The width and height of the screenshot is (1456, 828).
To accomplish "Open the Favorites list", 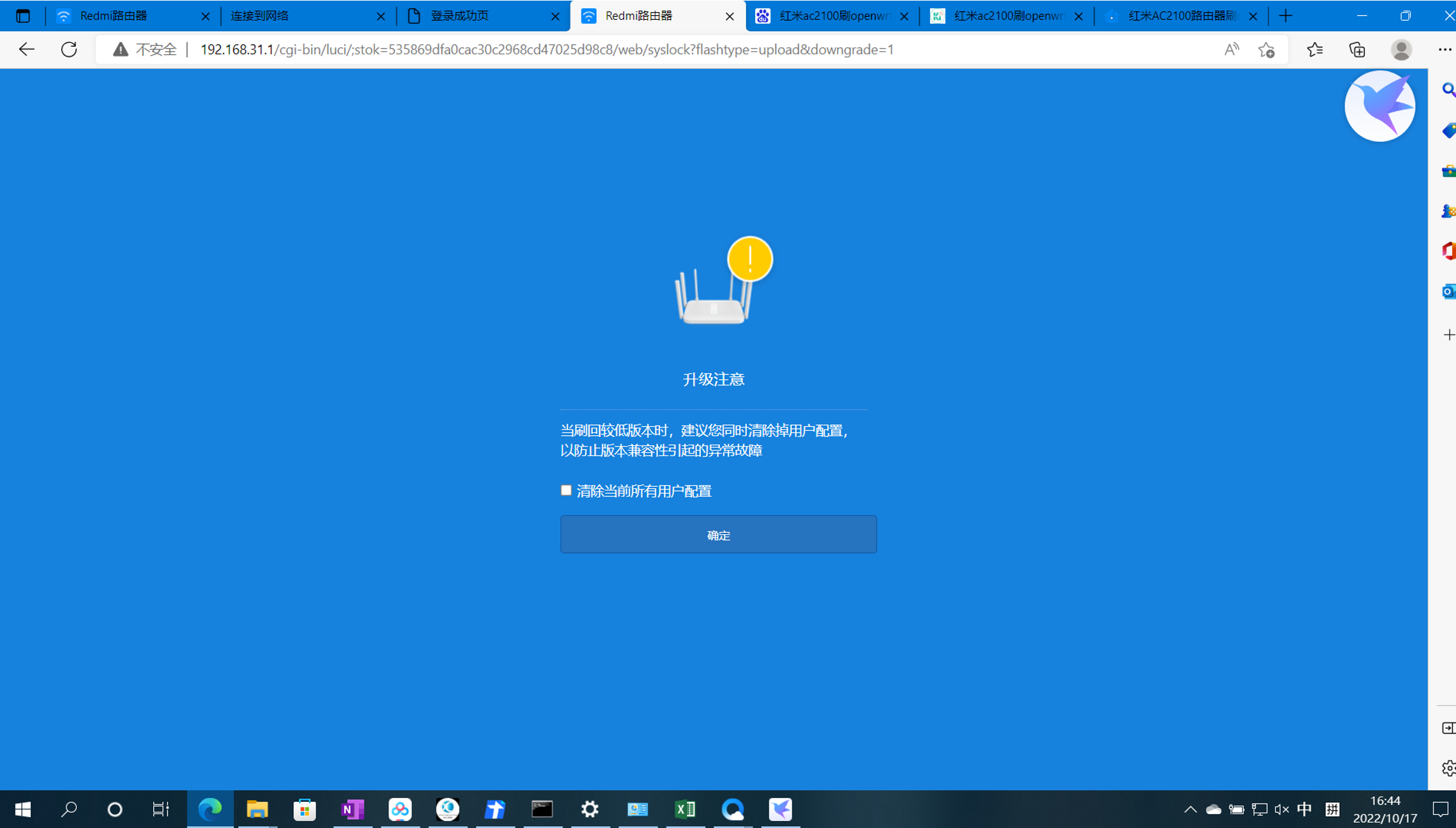I will click(1315, 49).
